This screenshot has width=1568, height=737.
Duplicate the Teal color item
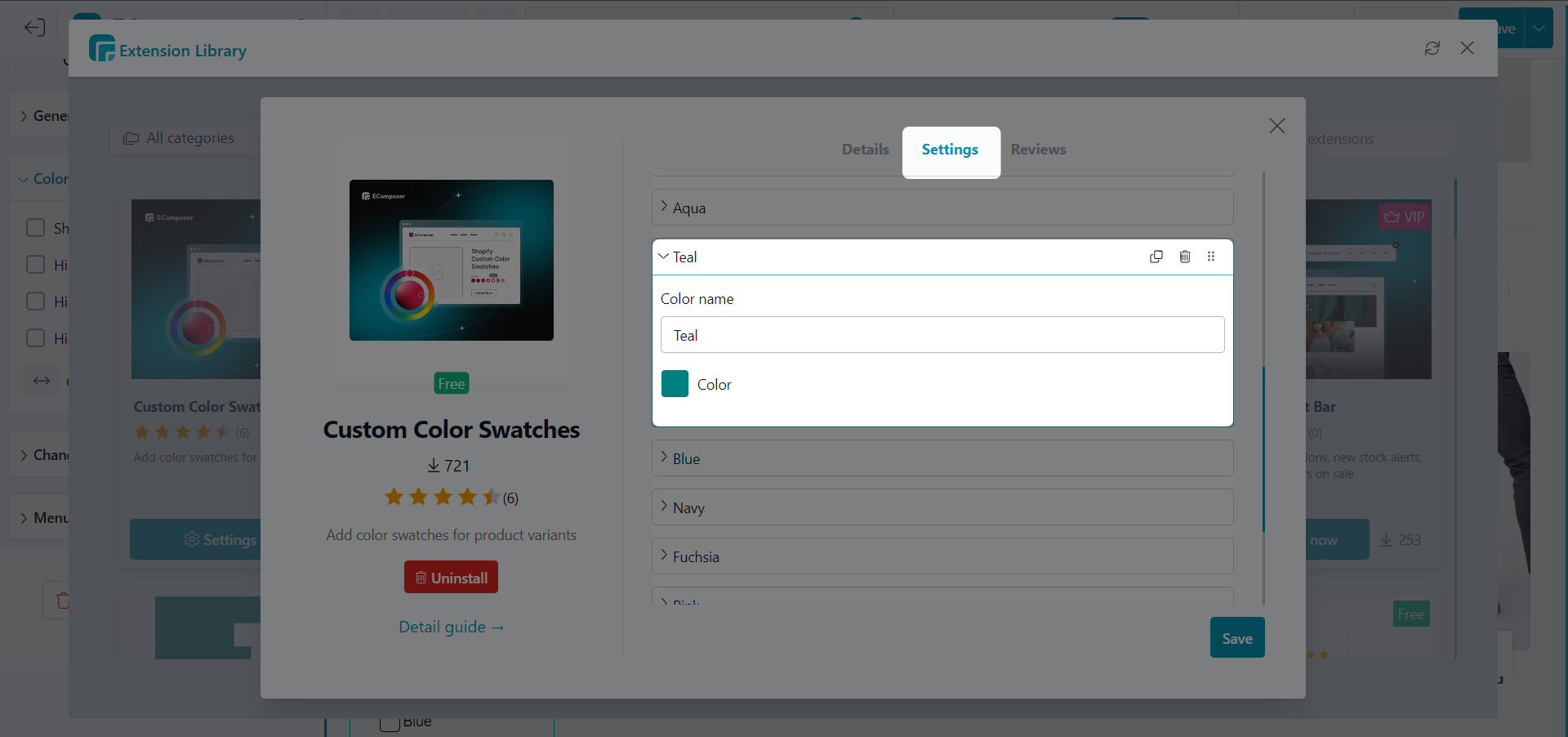tap(1156, 257)
